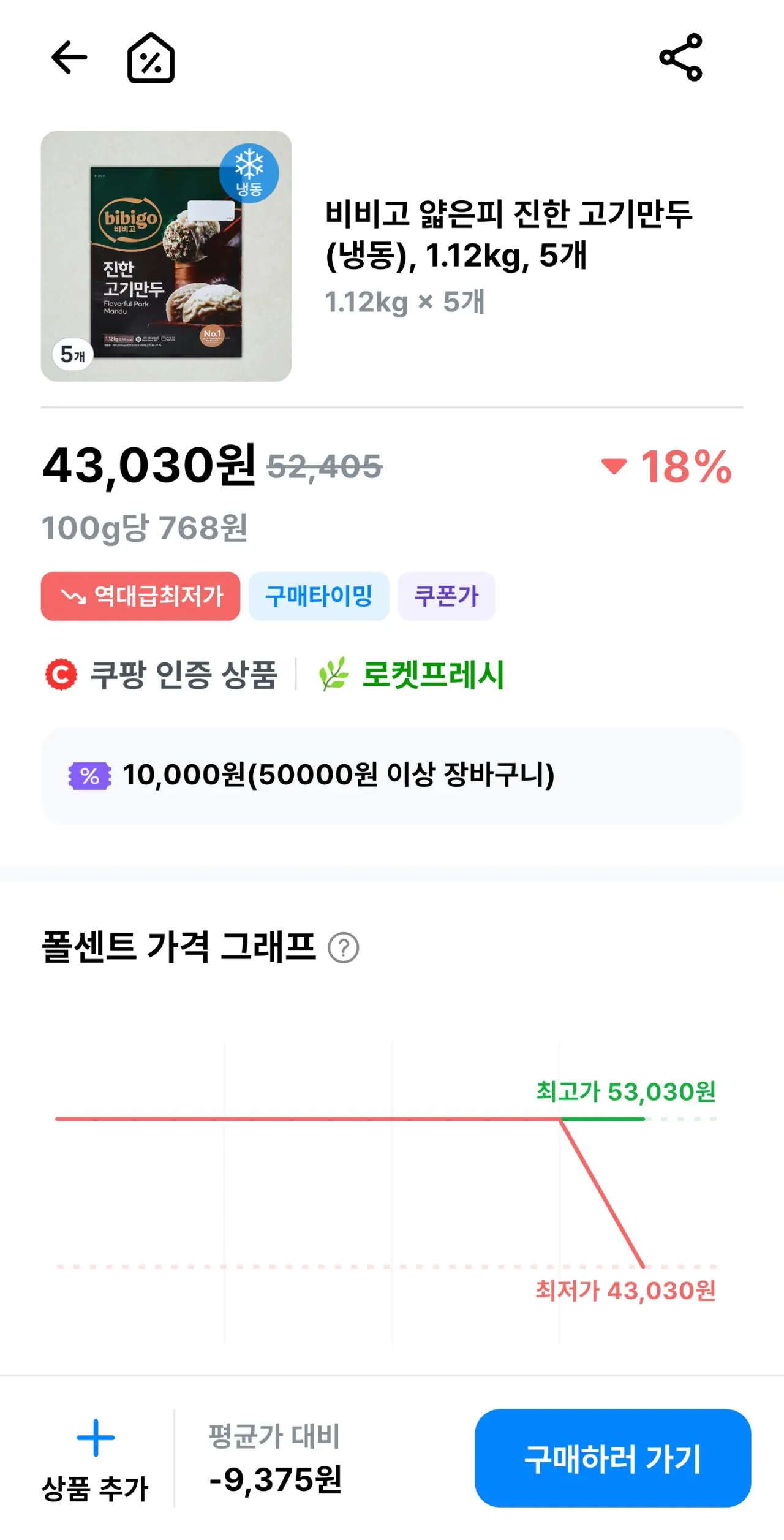Image resolution: width=784 pixels, height=1540 pixels.
Task: Select the 구매타이밍 tag
Action: [318, 596]
